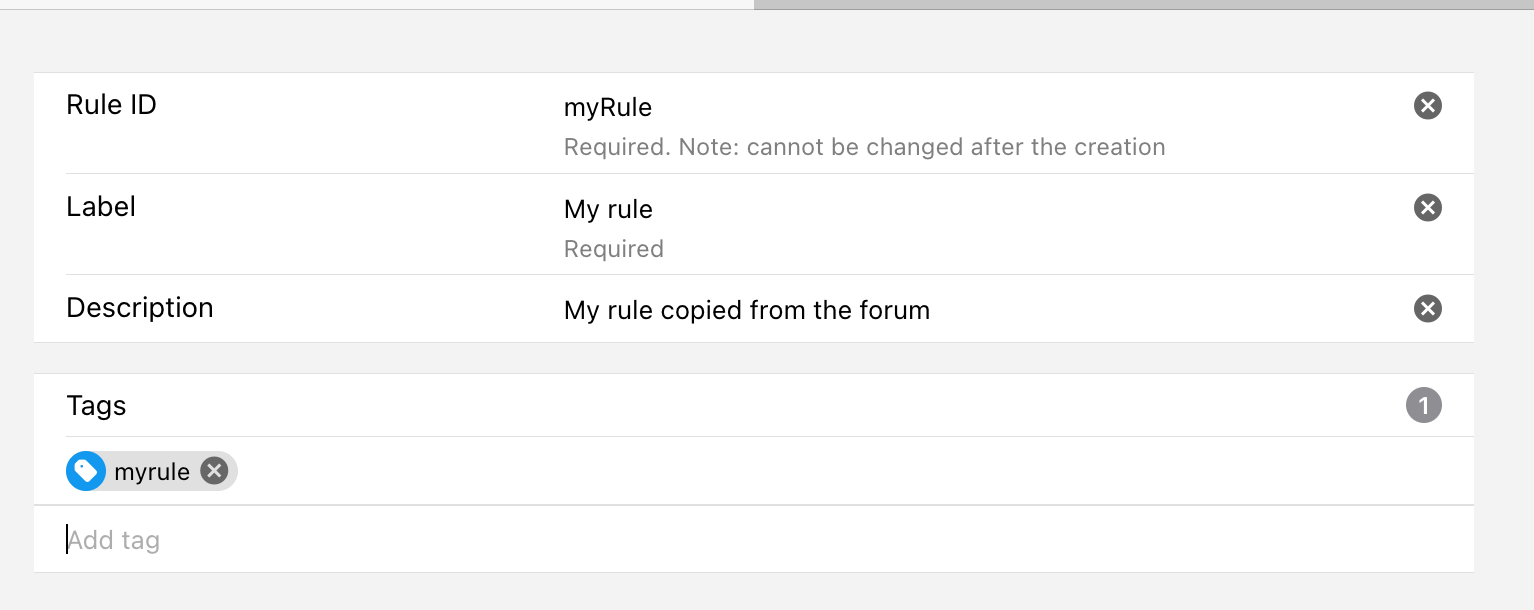Click the Tags section header

tap(97, 406)
